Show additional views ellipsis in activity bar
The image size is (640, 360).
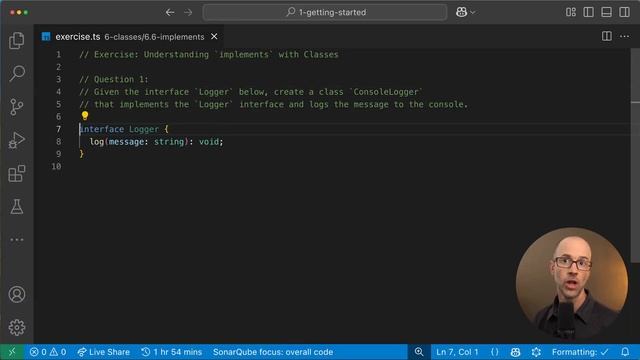[17, 240]
